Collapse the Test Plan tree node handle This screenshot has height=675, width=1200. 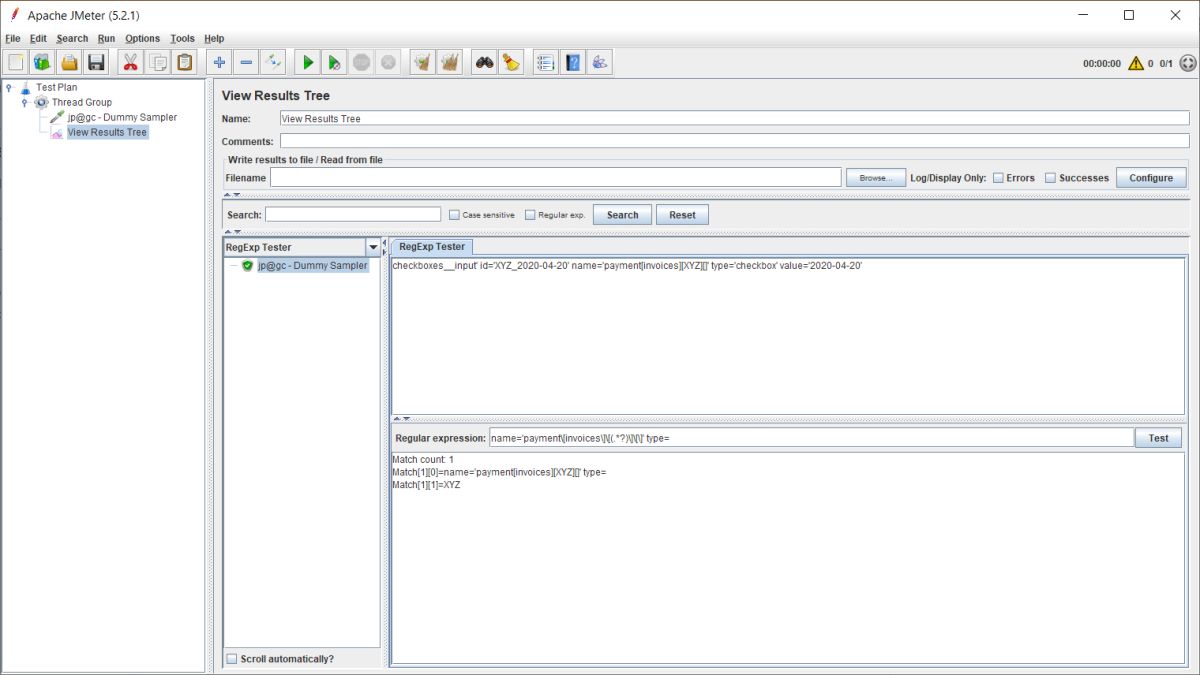tap(9, 87)
